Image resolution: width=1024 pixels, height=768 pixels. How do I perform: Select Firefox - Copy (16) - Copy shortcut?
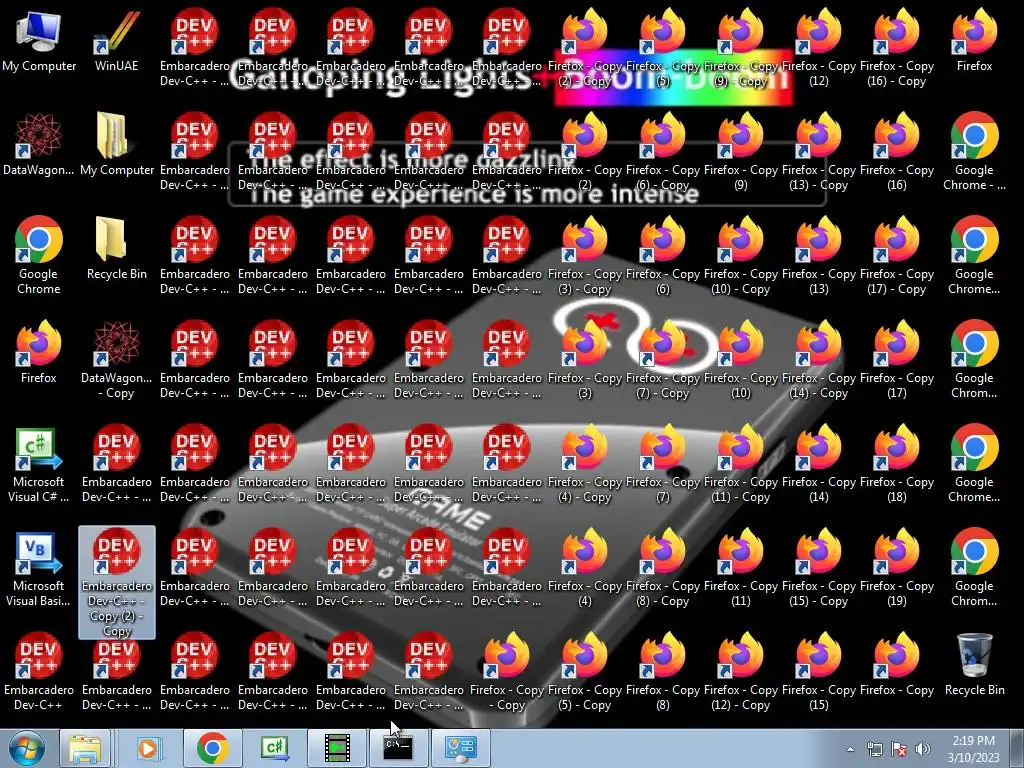[x=897, y=48]
